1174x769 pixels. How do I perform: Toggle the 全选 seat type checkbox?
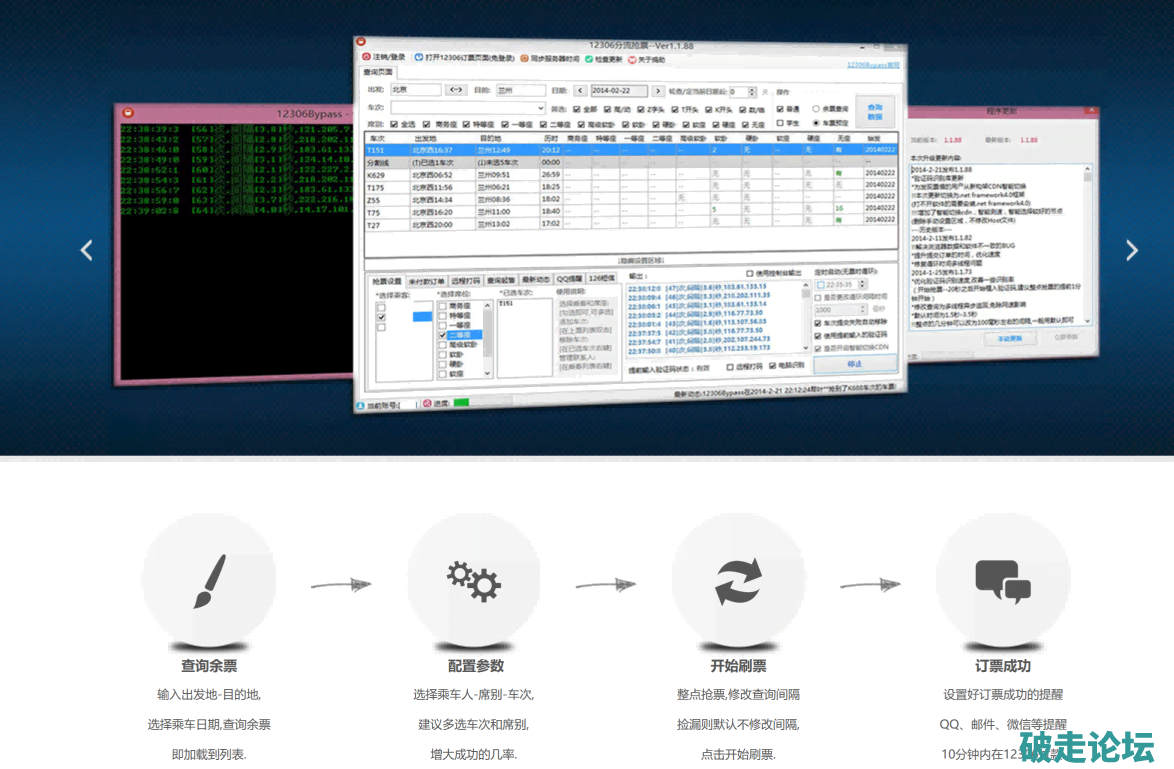point(394,124)
